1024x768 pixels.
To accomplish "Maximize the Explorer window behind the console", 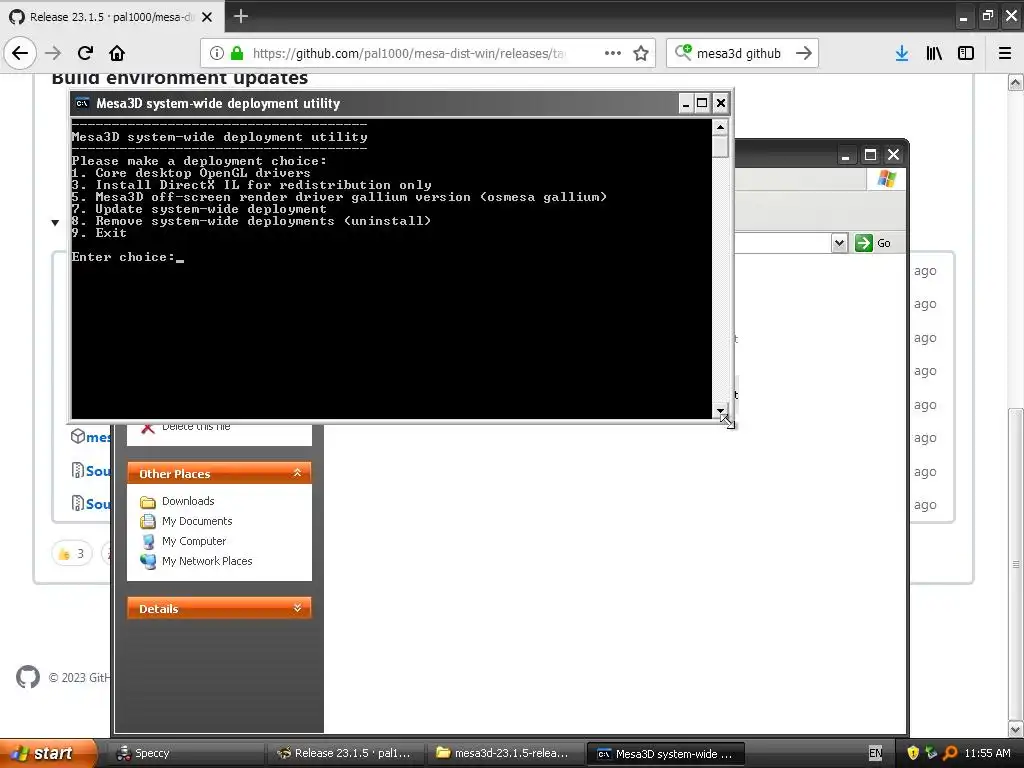I will click(870, 155).
